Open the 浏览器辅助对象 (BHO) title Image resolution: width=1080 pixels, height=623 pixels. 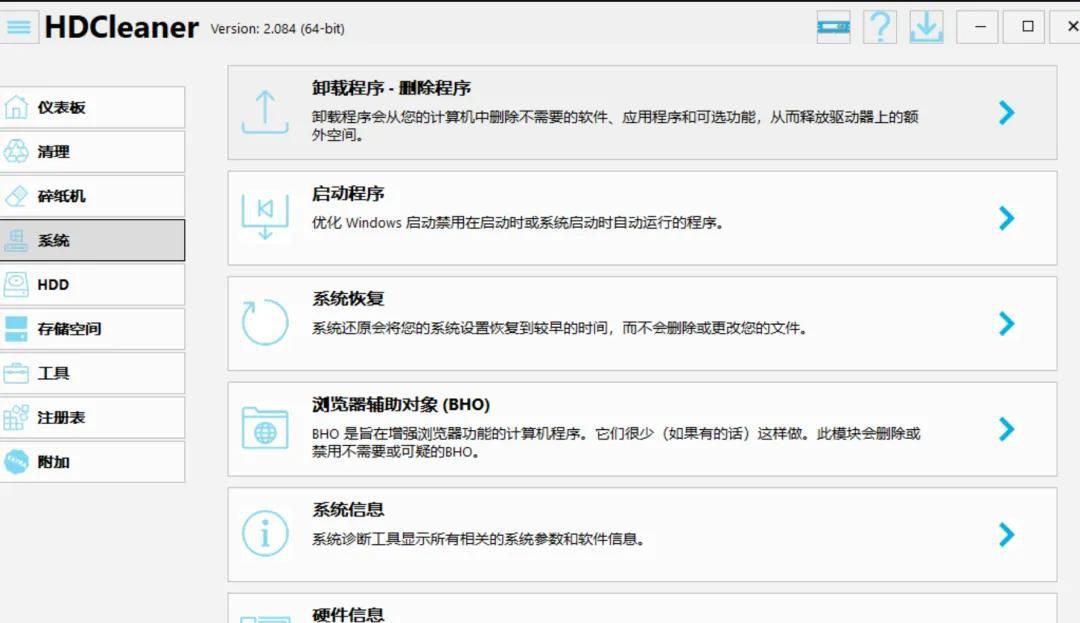[401, 404]
